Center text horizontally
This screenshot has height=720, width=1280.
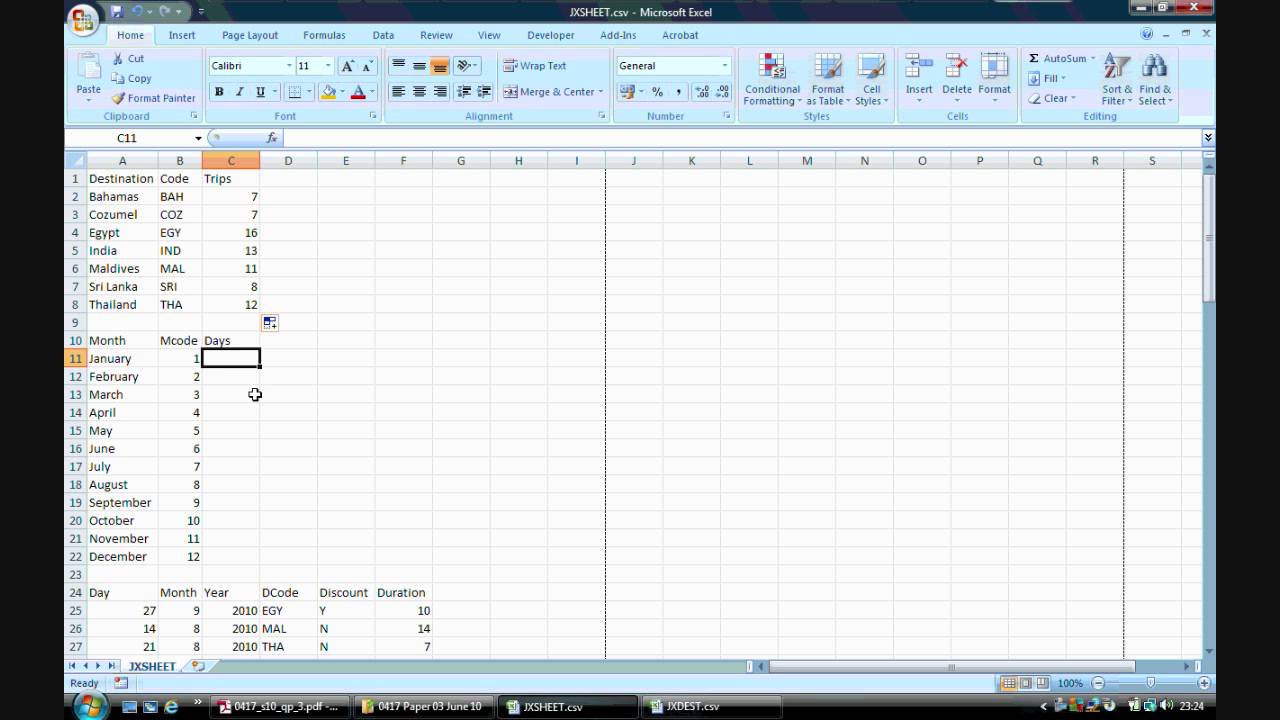tap(419, 92)
